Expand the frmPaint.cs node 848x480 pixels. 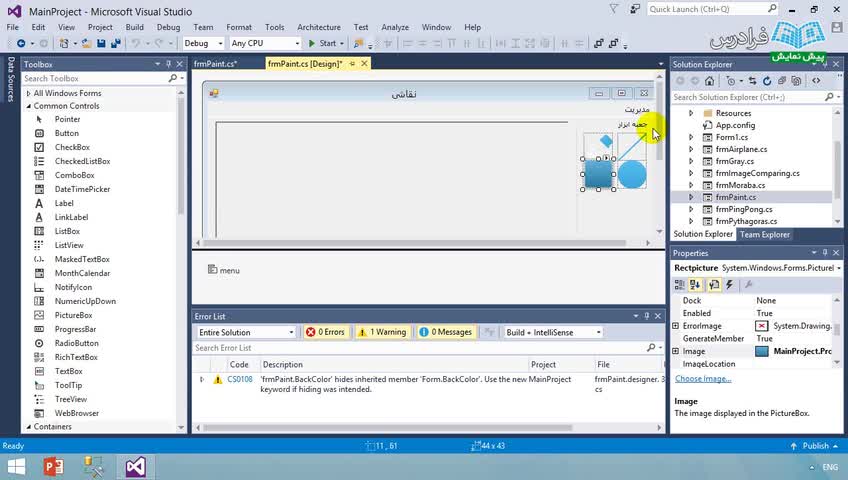691,197
